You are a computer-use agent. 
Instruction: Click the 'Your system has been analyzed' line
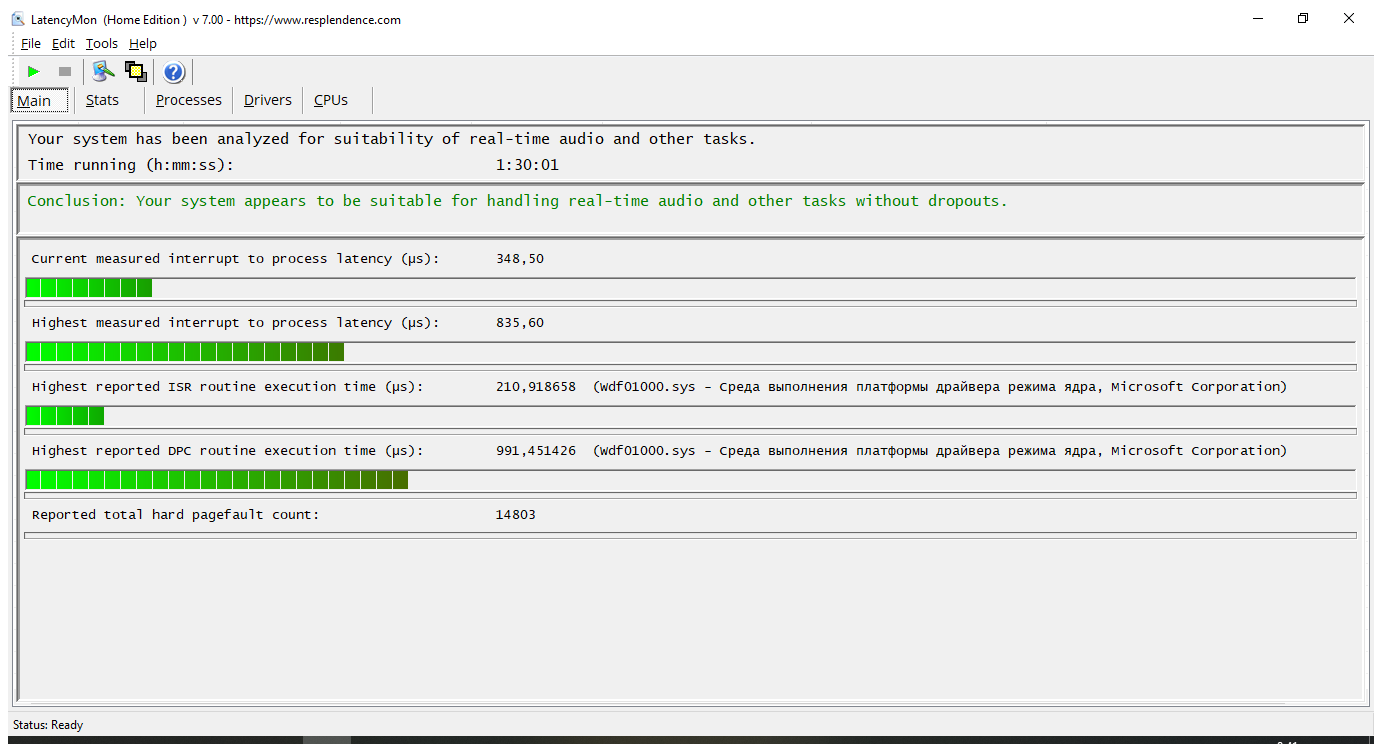pyautogui.click(x=392, y=139)
